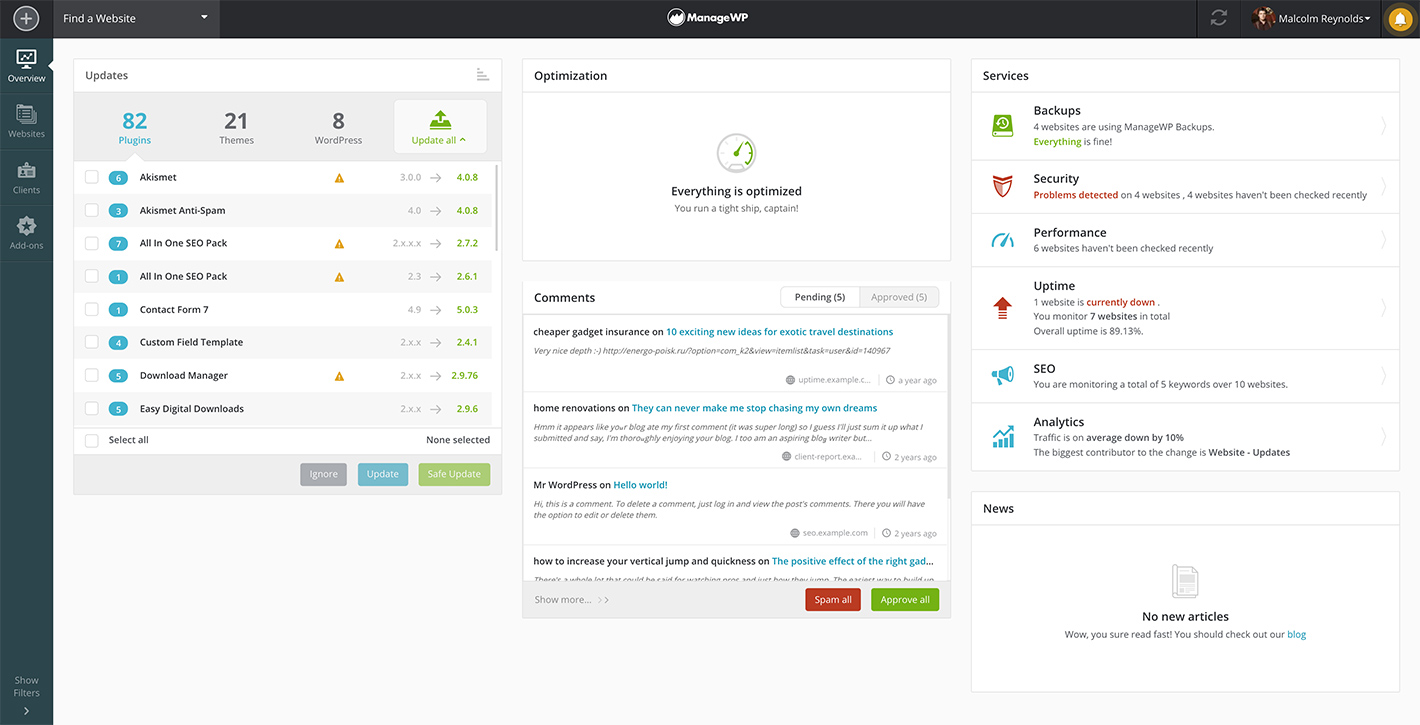Open '10 exciting new ideas' post link
Image resolution: width=1420 pixels, height=725 pixels.
point(780,332)
